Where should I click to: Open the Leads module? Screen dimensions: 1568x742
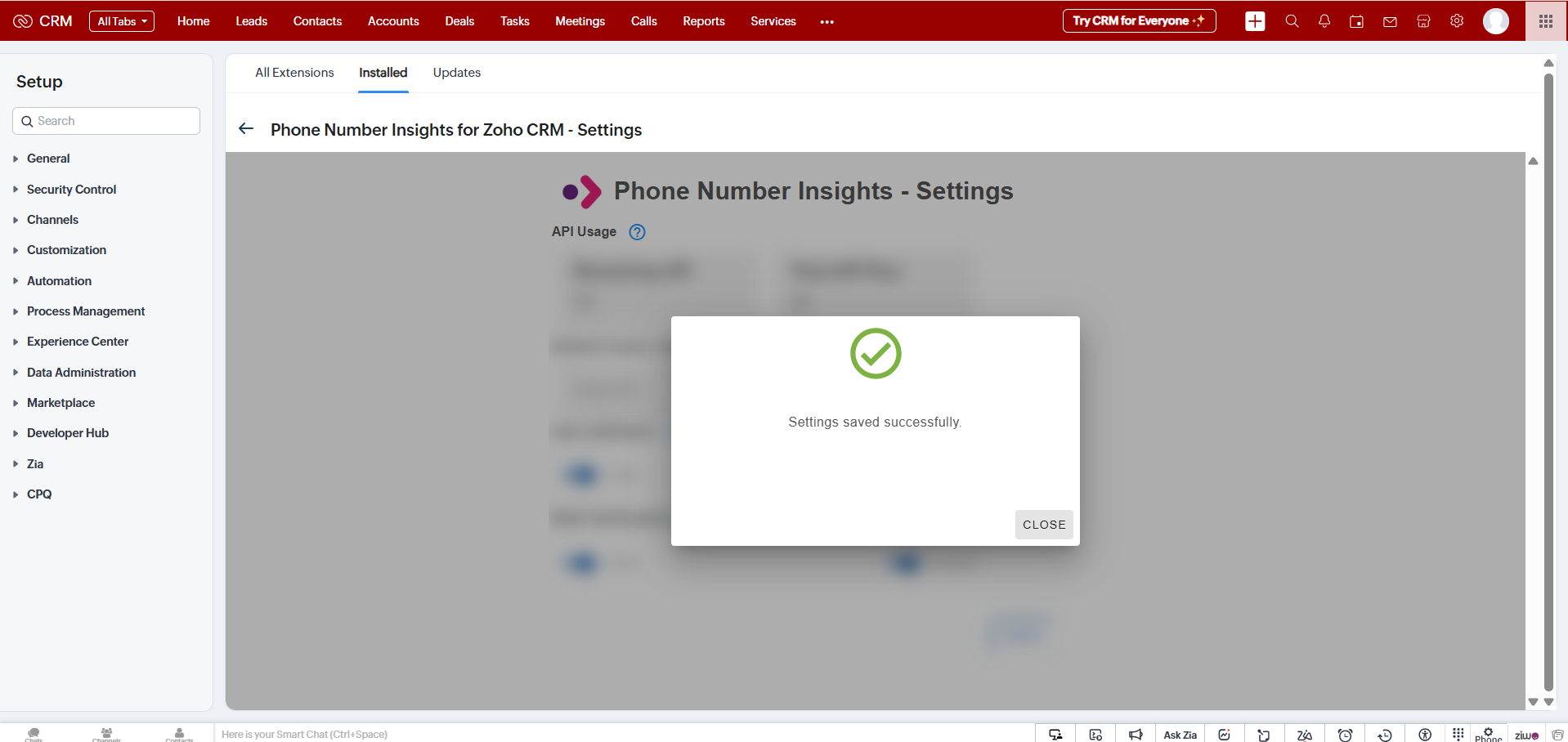pos(252,21)
